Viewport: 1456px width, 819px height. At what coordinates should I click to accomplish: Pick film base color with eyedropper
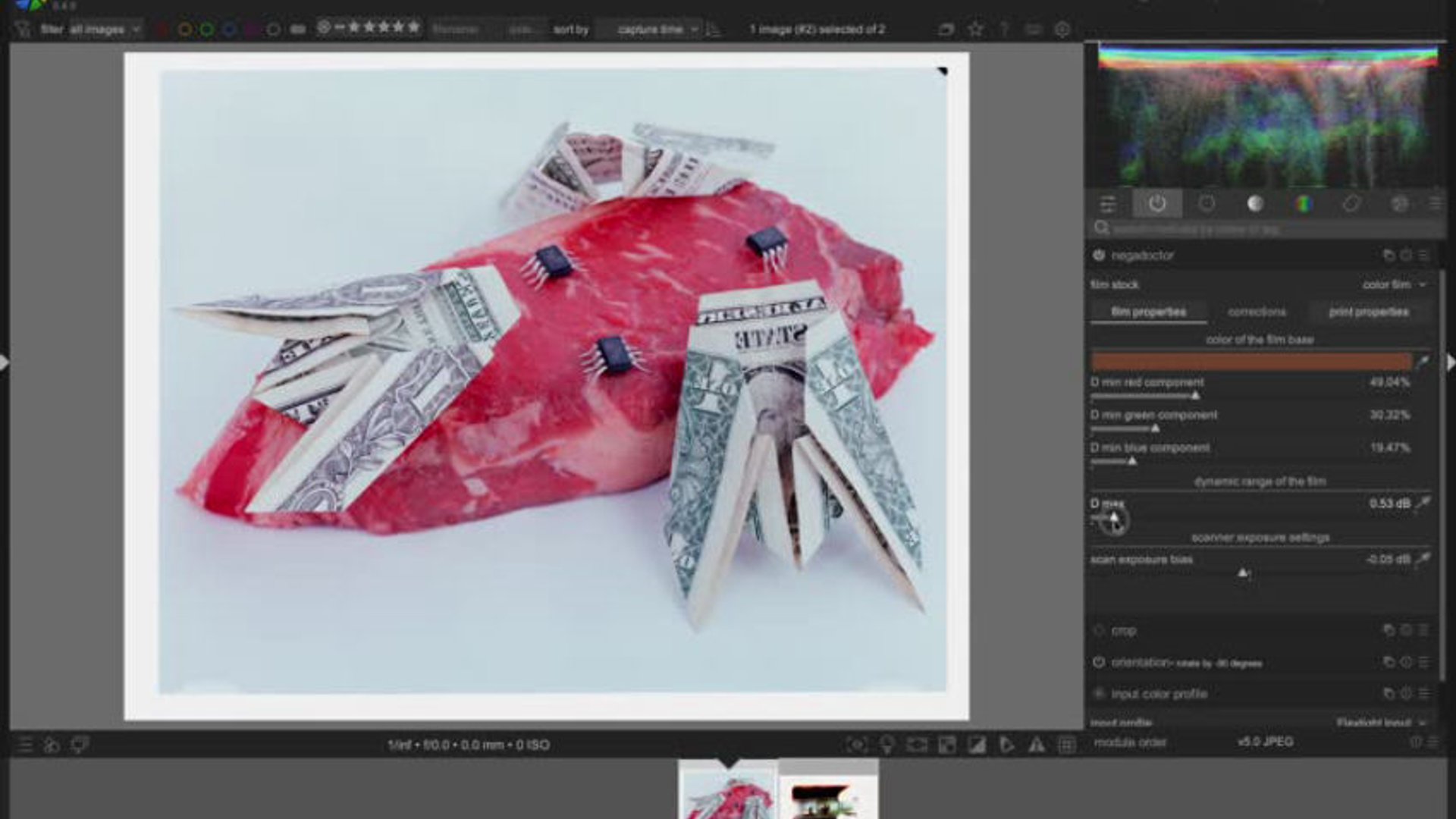(1423, 362)
